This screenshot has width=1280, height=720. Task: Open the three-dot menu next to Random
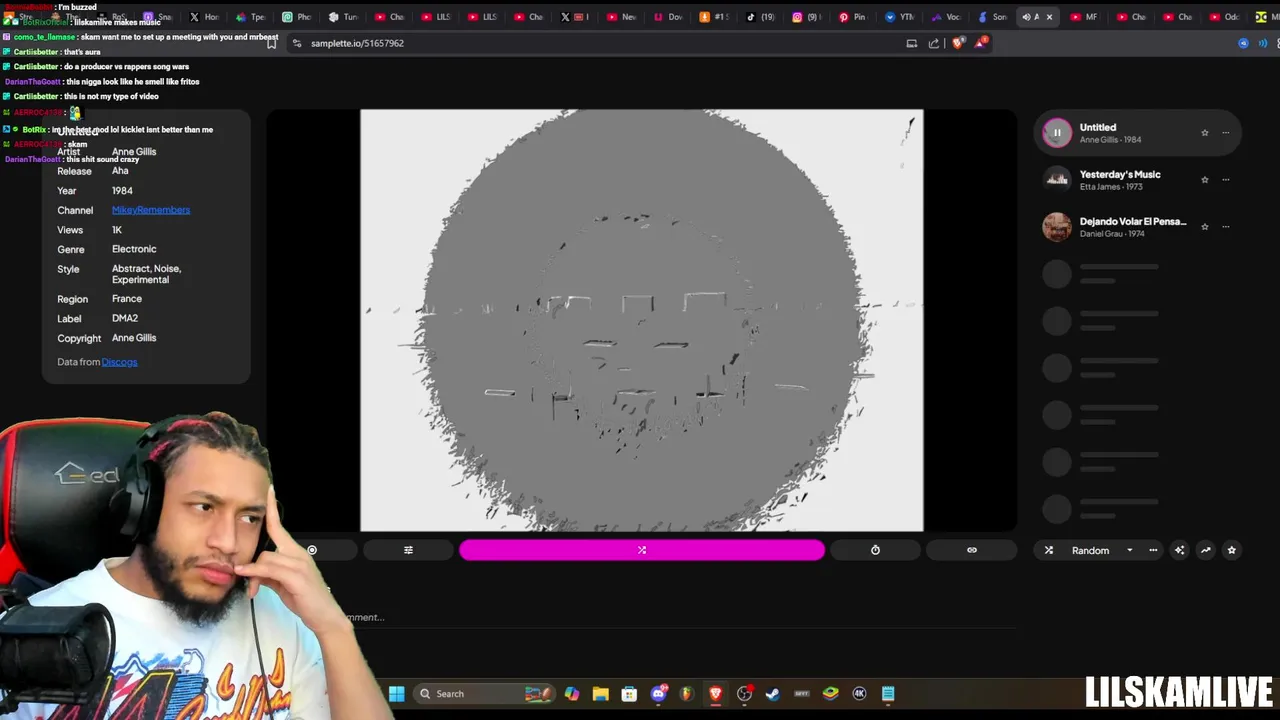click(x=1153, y=550)
